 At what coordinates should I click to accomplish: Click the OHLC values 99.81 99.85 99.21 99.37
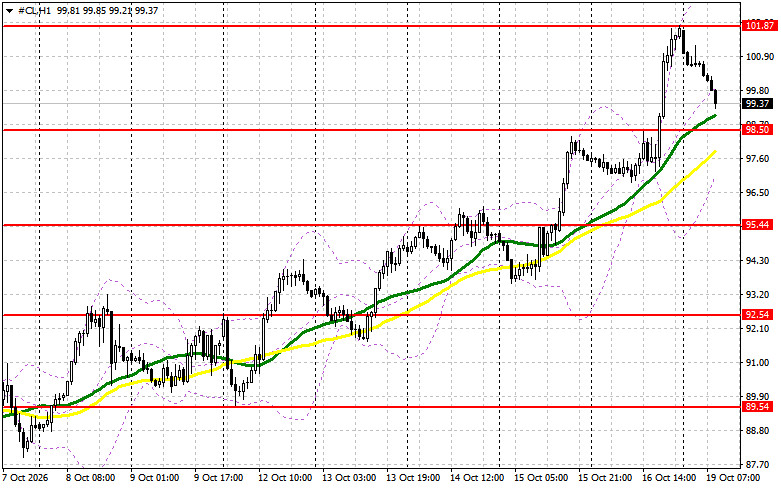coord(108,10)
